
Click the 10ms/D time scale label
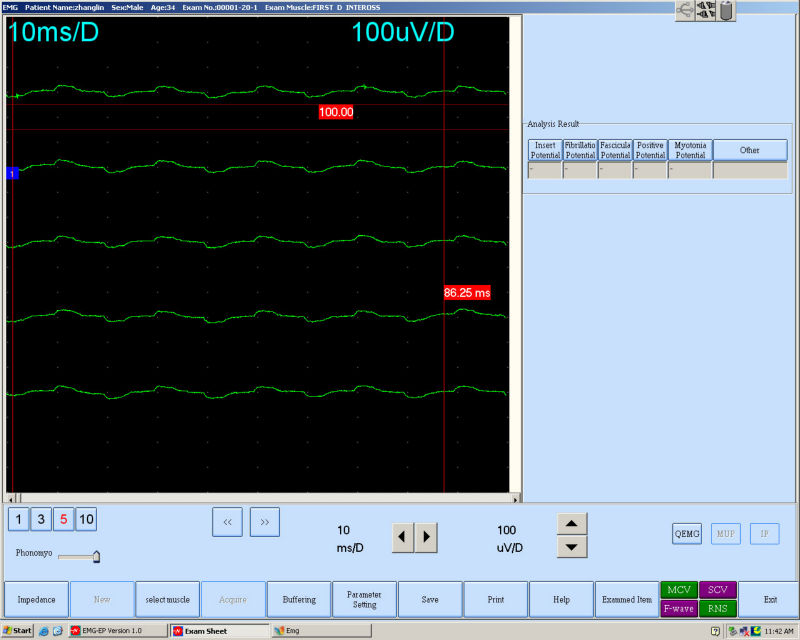pos(53,32)
